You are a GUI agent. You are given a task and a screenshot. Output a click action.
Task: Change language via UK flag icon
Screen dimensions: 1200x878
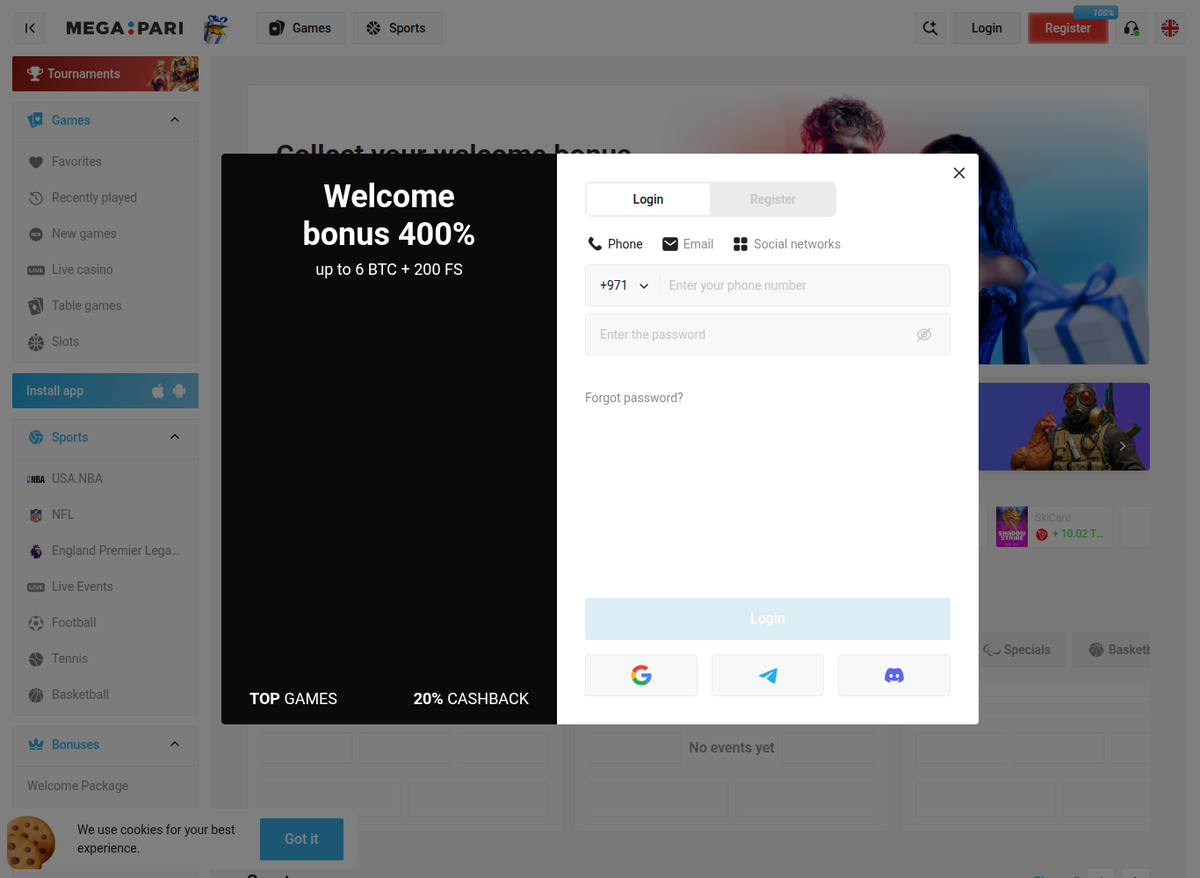pos(1170,28)
